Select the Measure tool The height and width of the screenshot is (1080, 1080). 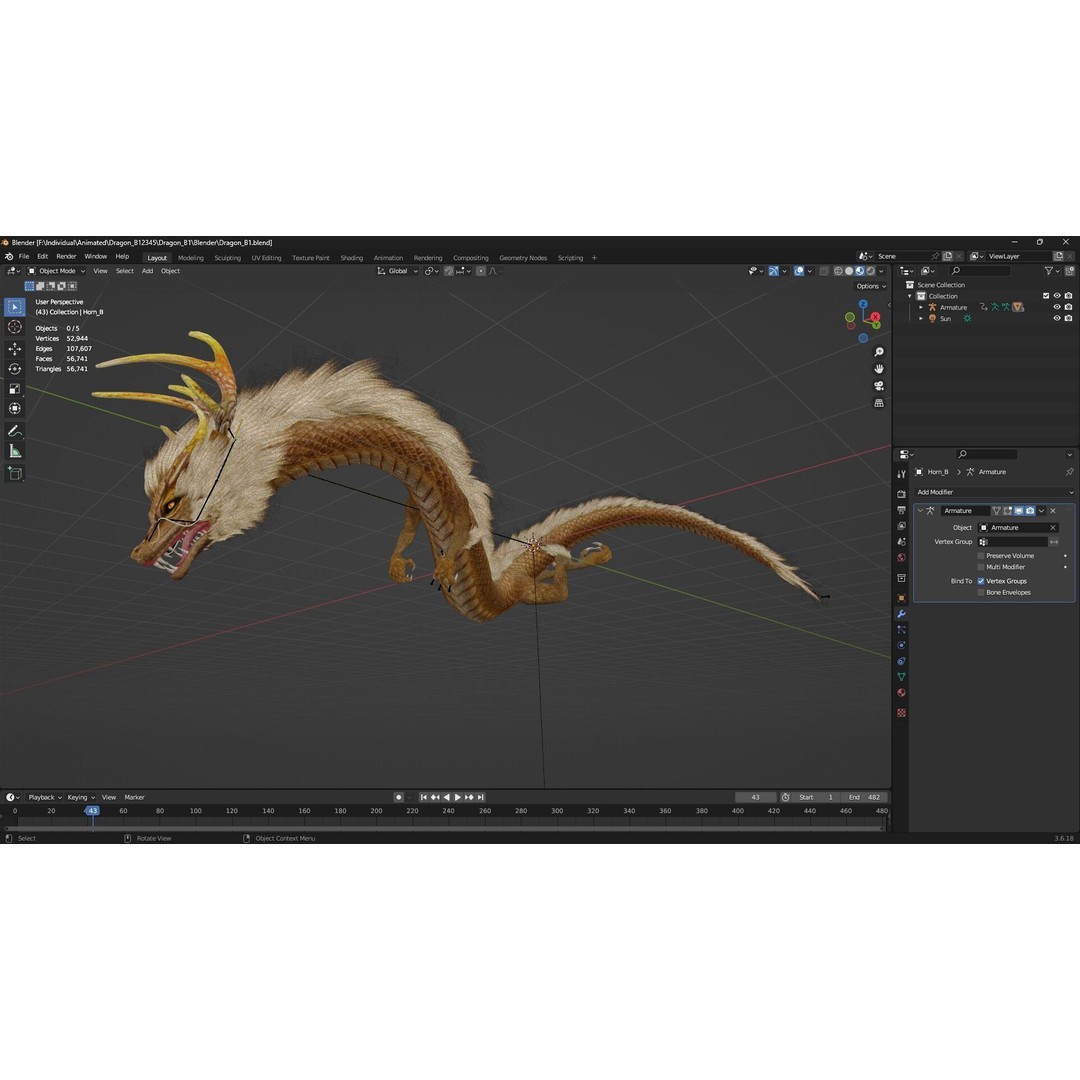pos(14,451)
